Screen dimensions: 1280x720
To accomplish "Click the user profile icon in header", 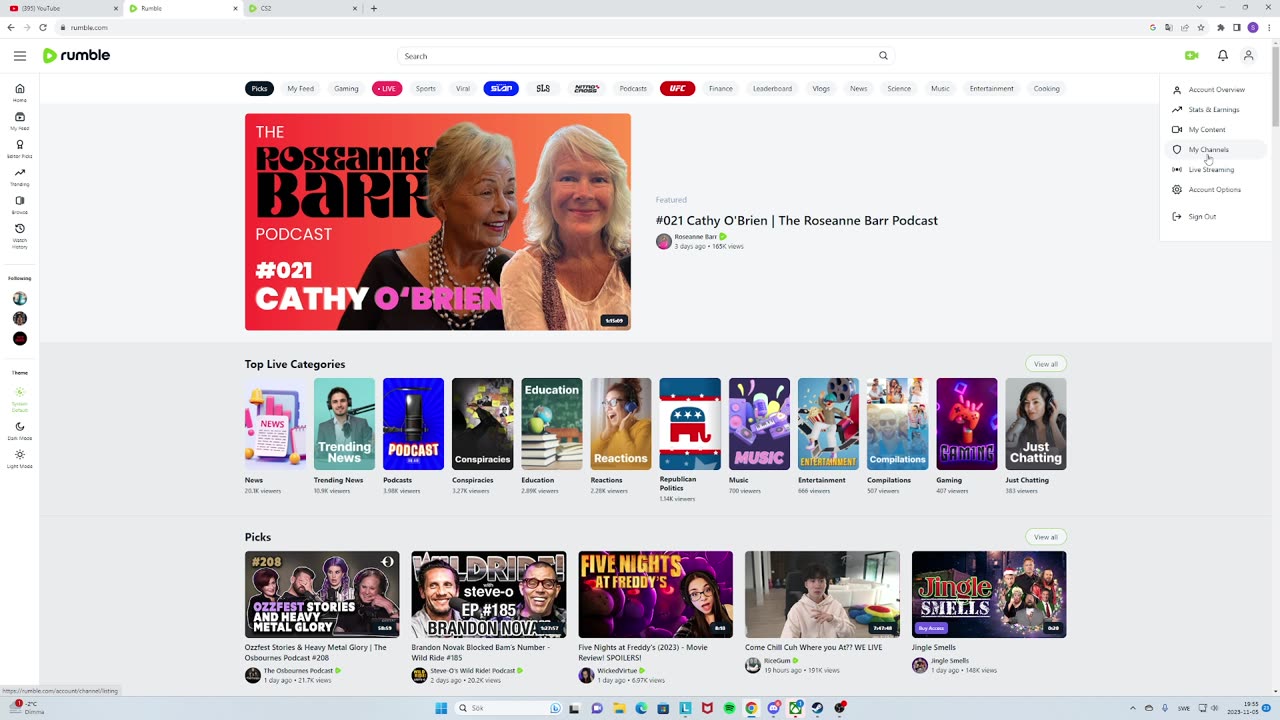I will pyautogui.click(x=1248, y=56).
